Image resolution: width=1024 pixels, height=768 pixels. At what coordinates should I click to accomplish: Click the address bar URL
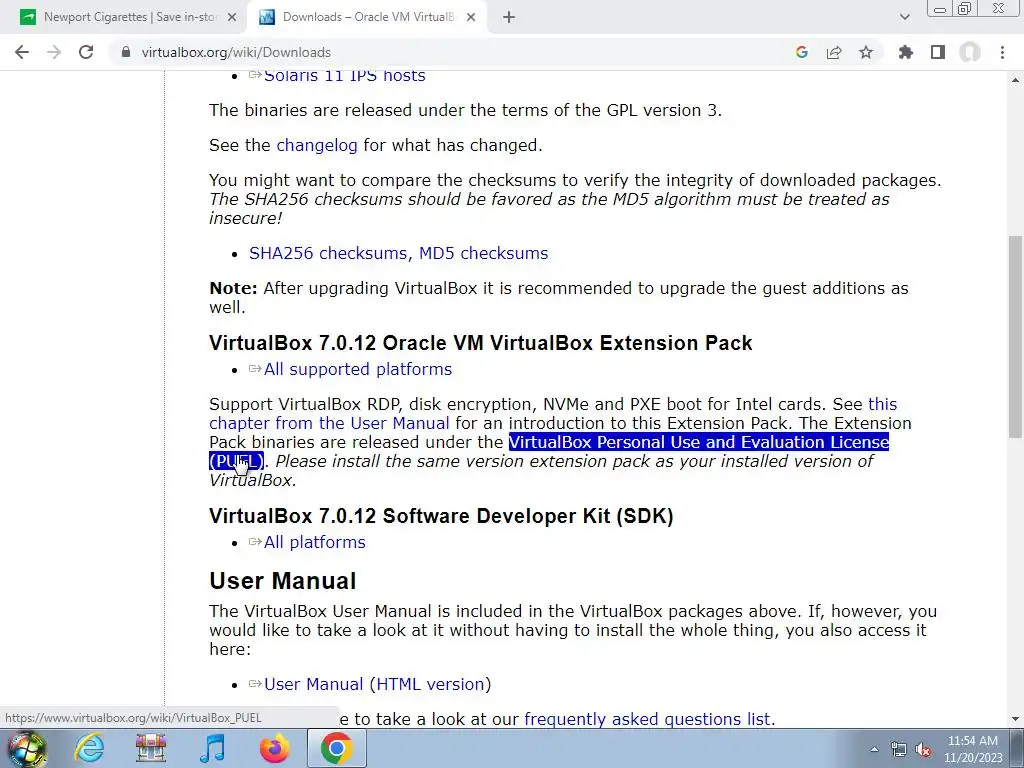236,52
